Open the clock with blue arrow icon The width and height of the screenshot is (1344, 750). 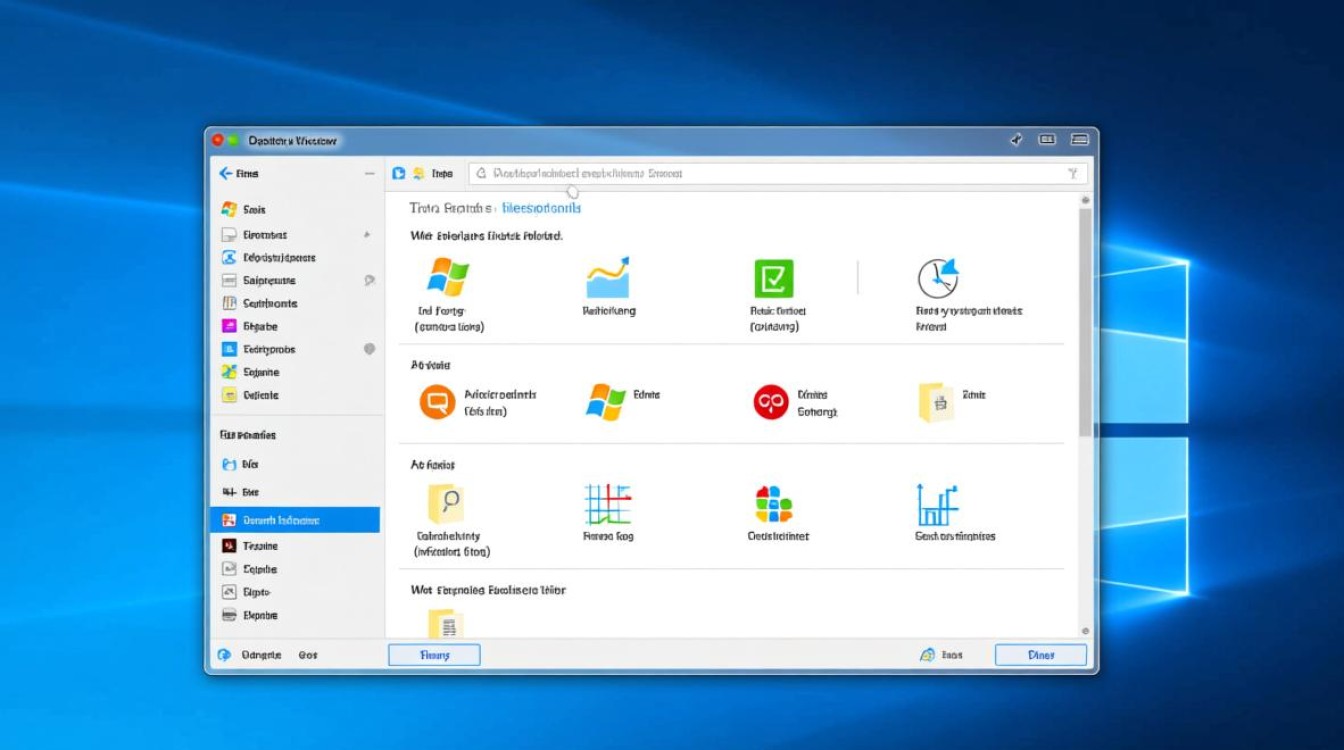(x=937, y=278)
